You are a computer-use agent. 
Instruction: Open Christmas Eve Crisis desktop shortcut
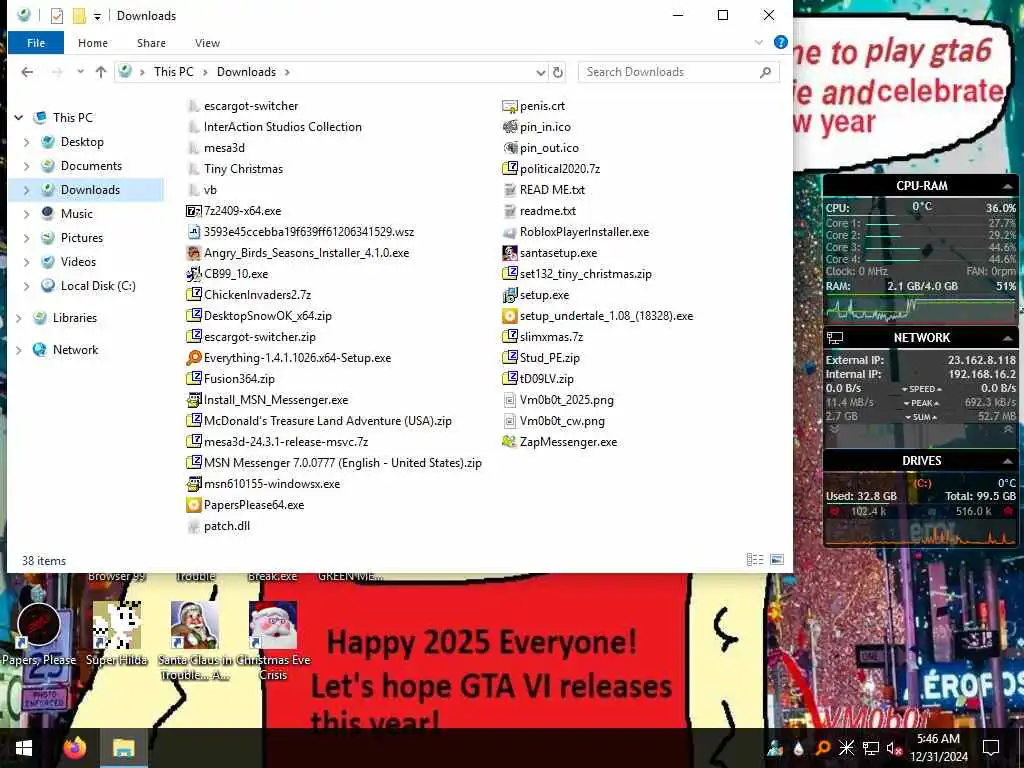click(x=273, y=641)
